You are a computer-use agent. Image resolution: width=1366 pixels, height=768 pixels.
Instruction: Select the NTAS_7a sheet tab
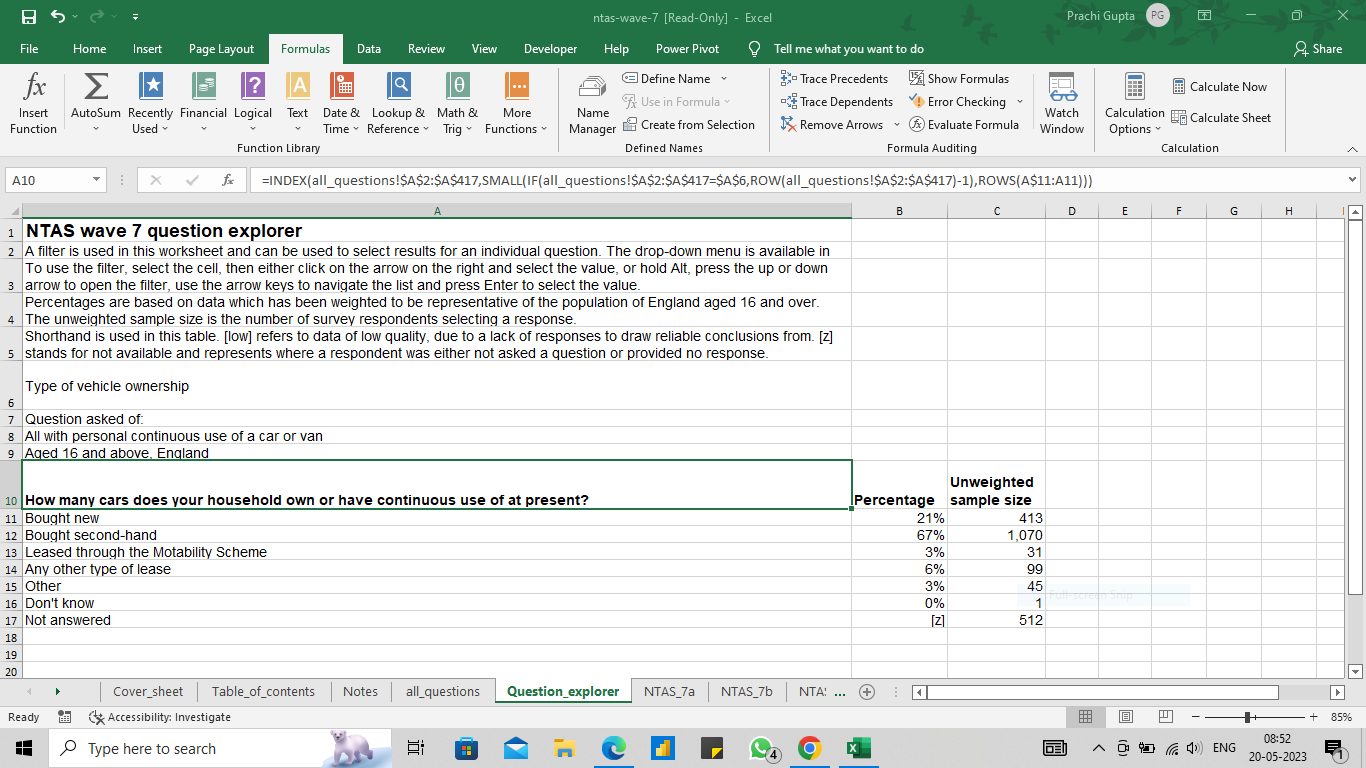[668, 691]
